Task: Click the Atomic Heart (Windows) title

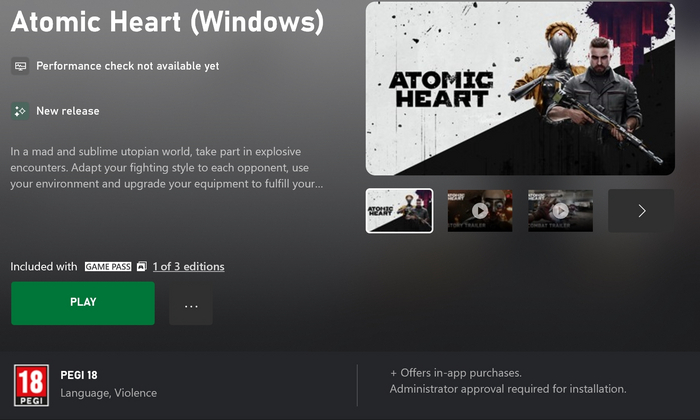Action: (x=167, y=21)
